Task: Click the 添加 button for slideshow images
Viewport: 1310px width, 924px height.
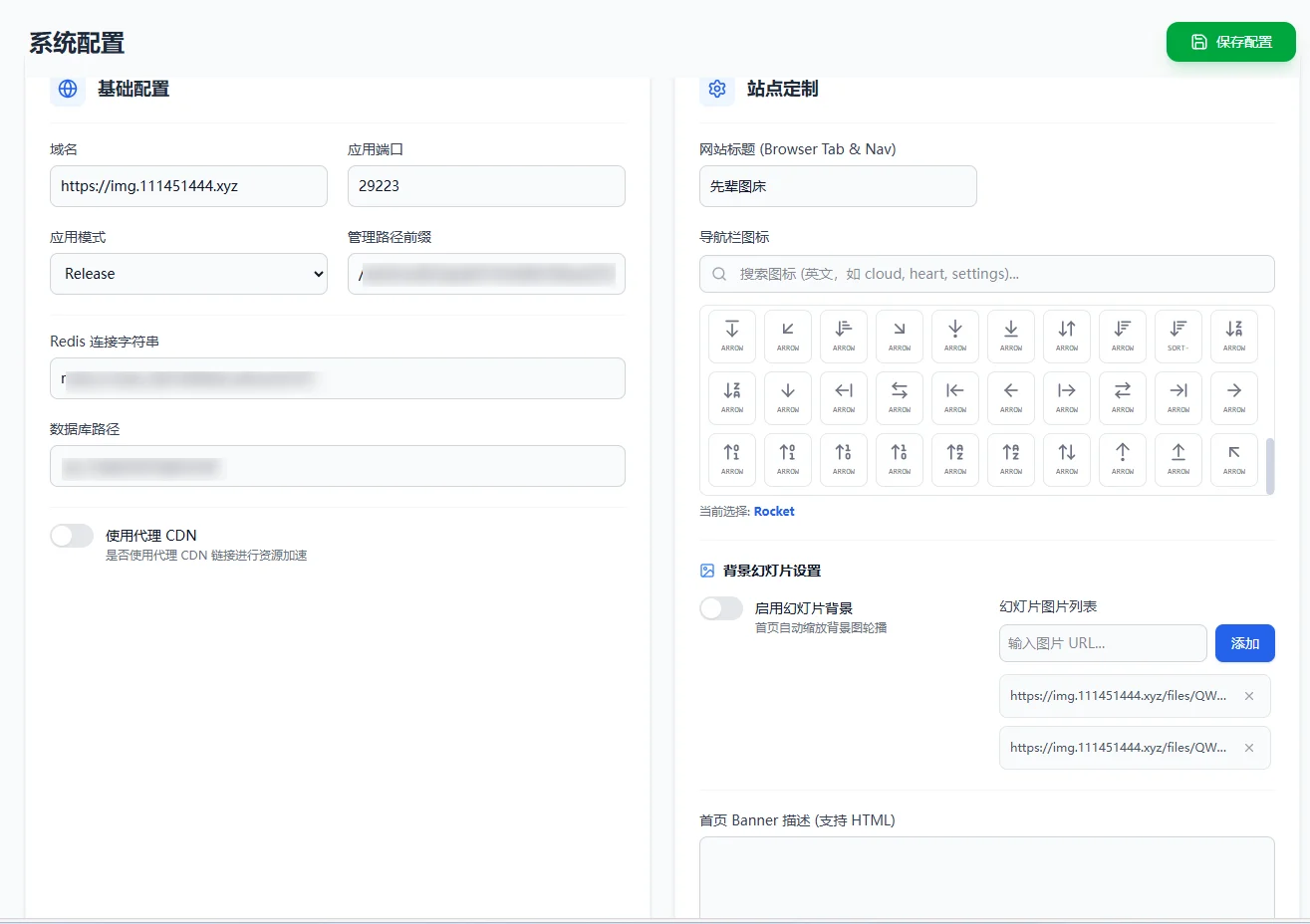Action: [1244, 643]
